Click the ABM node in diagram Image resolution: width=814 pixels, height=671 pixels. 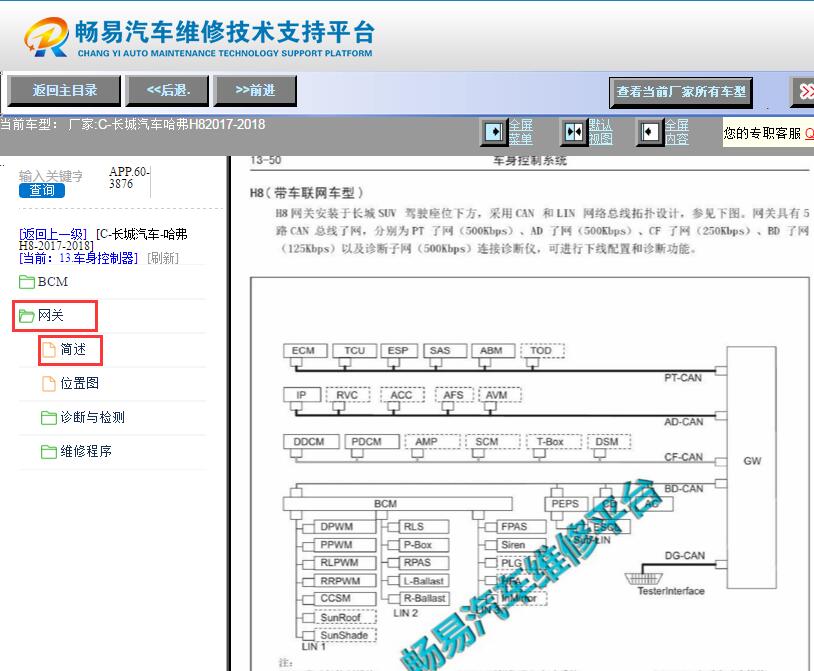[x=493, y=351]
